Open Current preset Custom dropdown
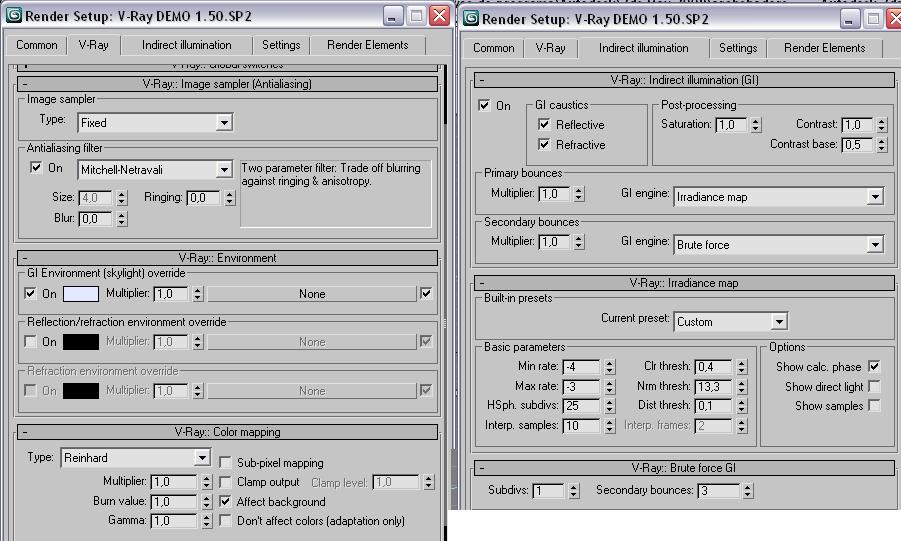This screenshot has height=541, width=901. click(x=730, y=322)
